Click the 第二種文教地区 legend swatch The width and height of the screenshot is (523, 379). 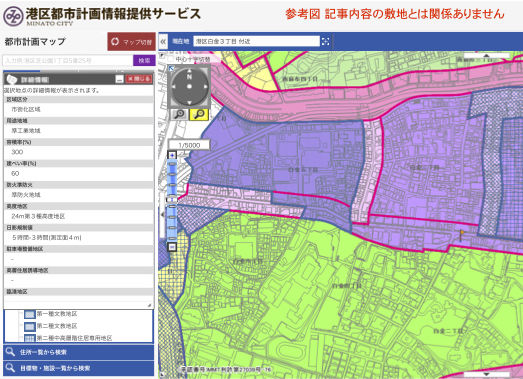click(30, 326)
